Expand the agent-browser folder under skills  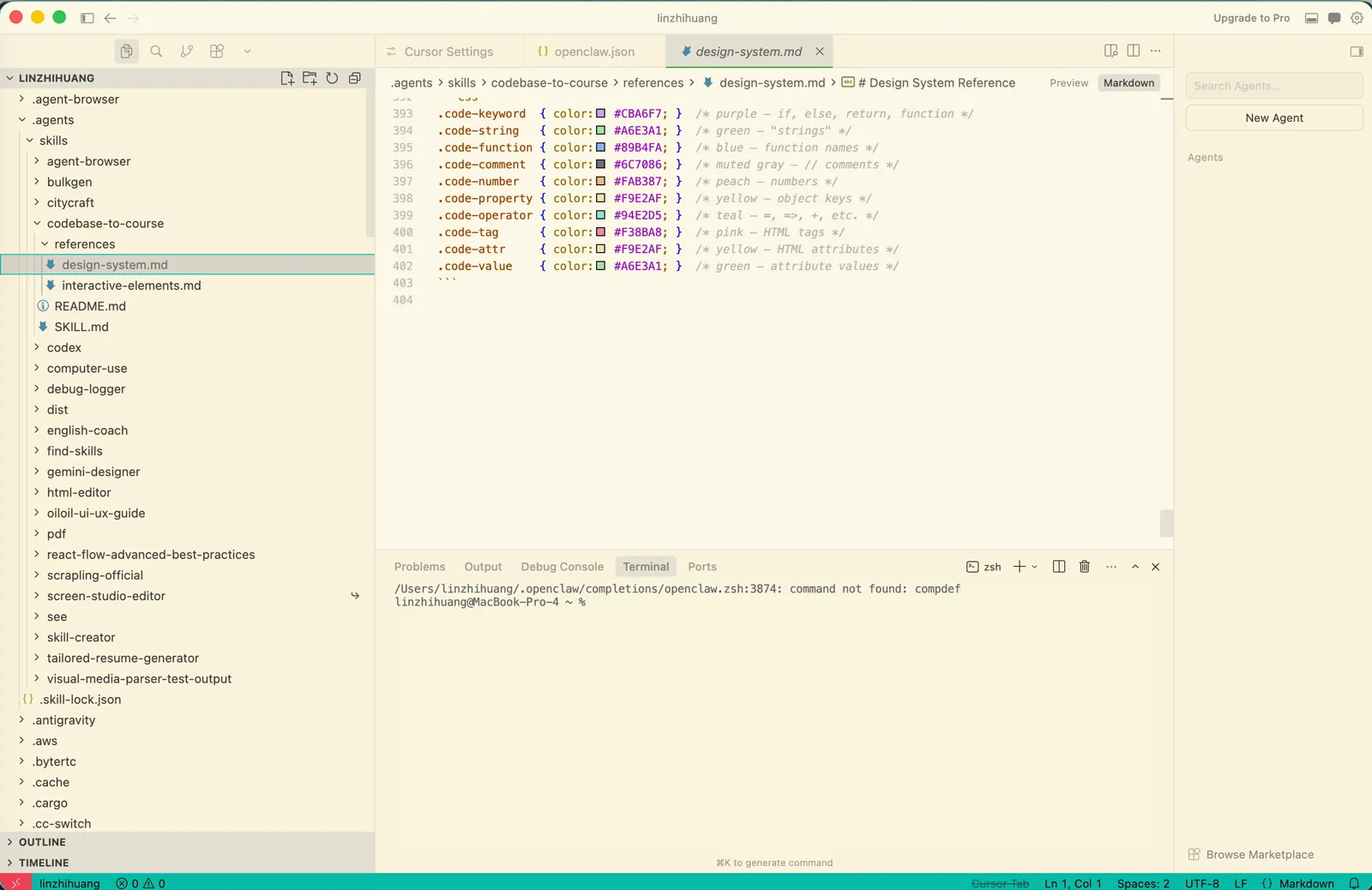(187, 161)
